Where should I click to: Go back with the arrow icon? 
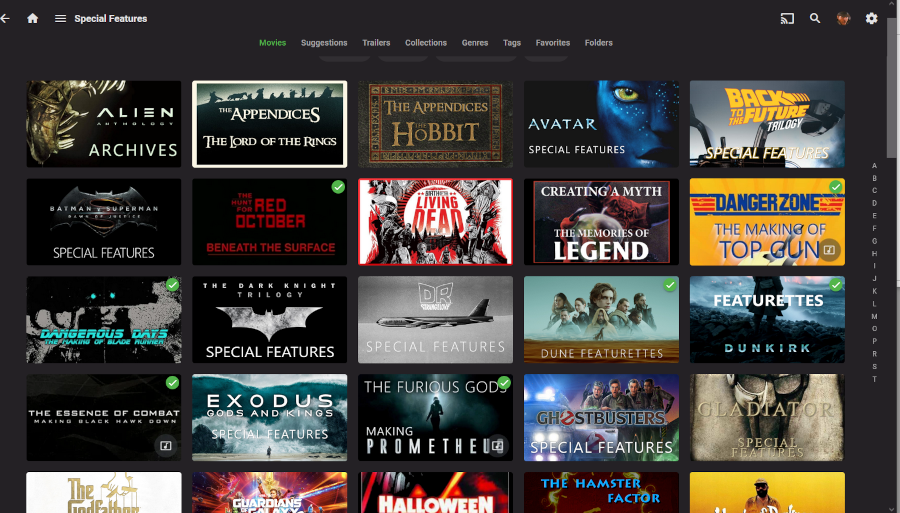[5, 19]
